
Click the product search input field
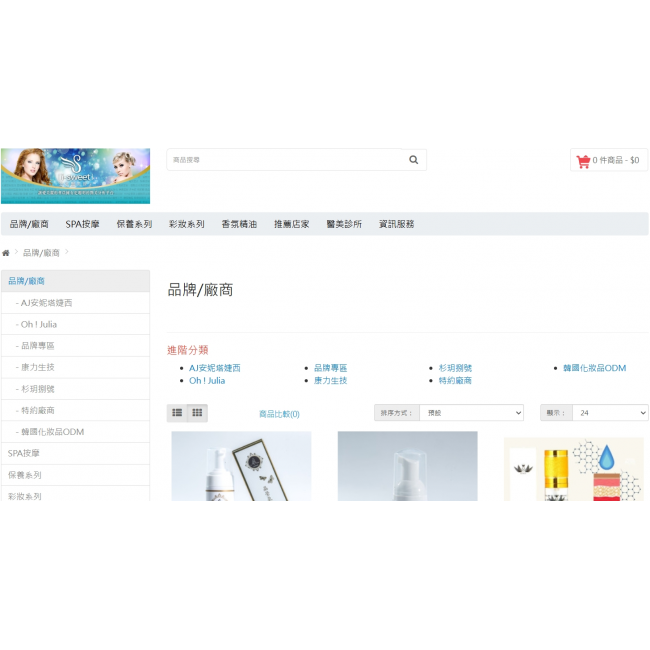tap(285, 160)
